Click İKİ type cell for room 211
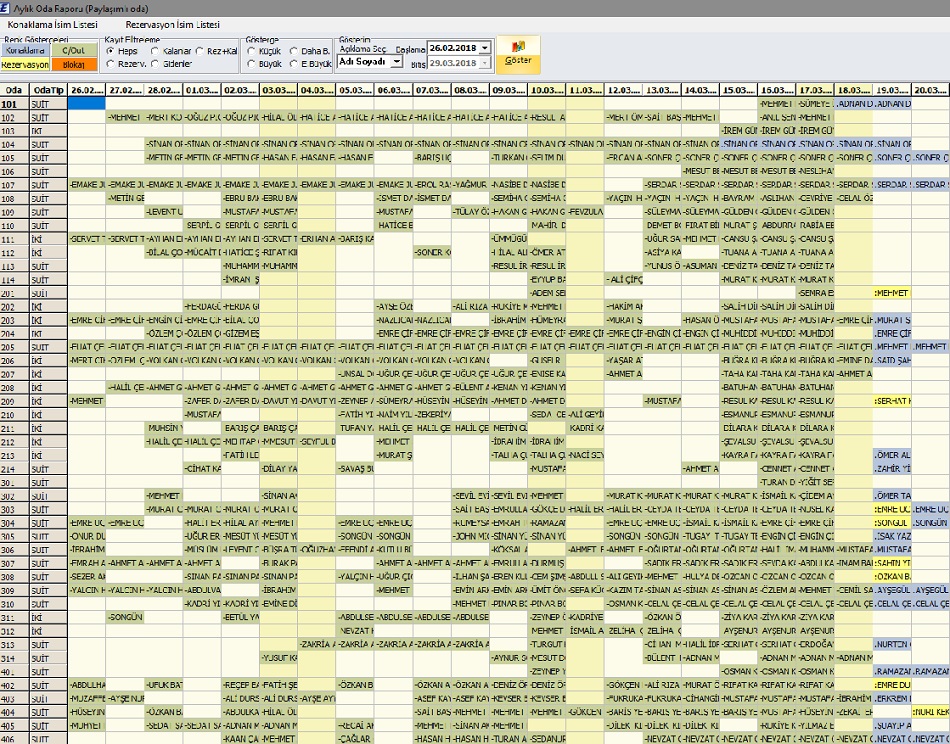Image resolution: width=950 pixels, height=744 pixels. coord(48,428)
